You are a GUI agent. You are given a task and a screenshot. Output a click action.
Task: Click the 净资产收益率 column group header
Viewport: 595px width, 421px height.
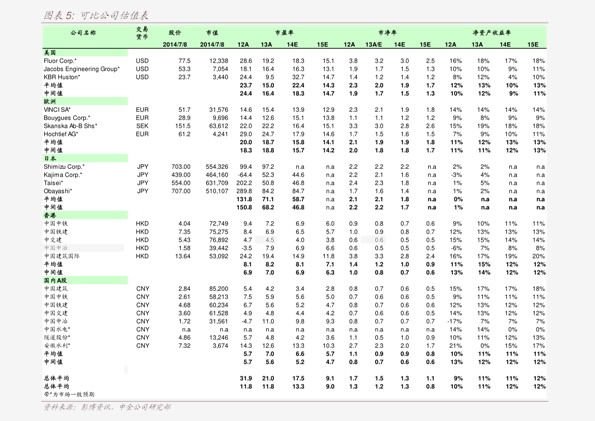point(491,33)
